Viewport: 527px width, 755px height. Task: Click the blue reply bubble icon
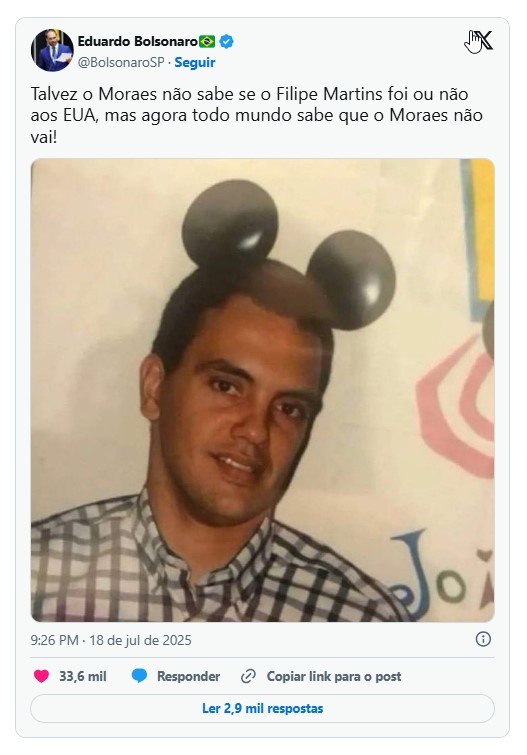pyautogui.click(x=139, y=676)
